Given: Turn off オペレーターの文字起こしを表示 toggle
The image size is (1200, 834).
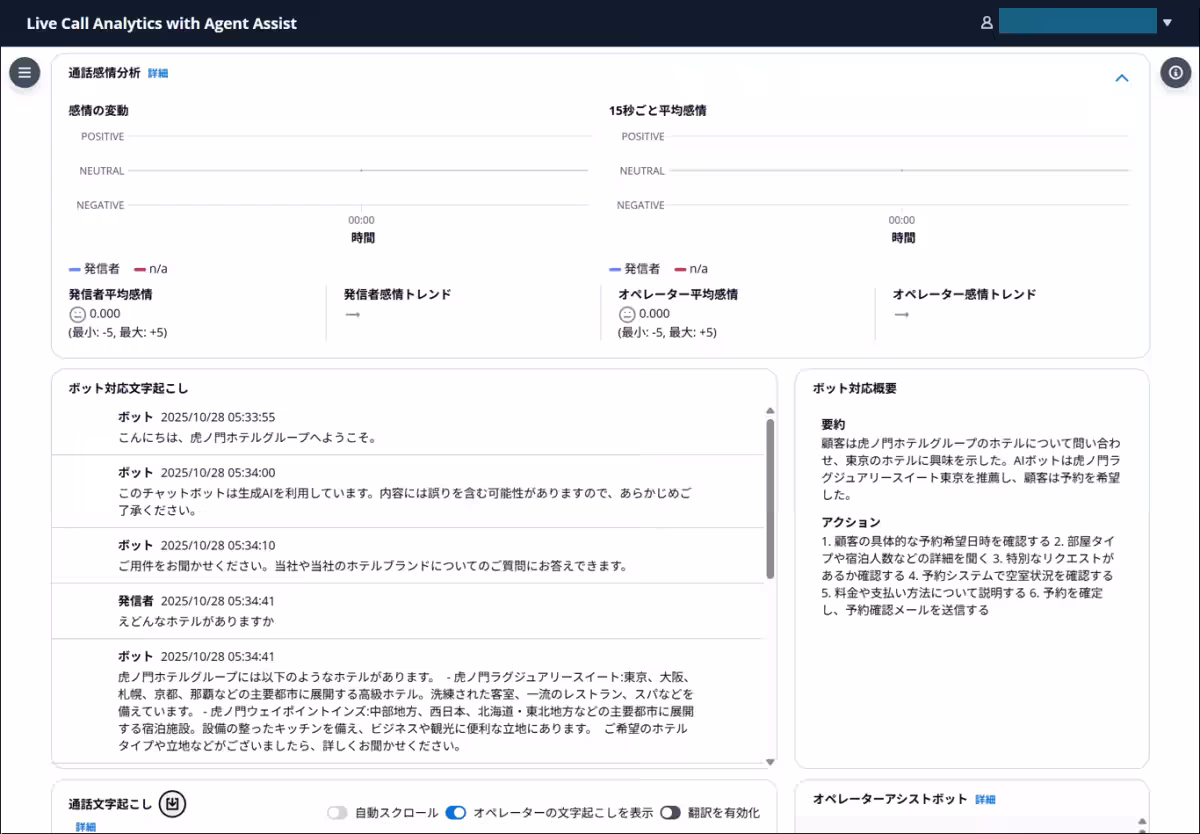Looking at the screenshot, I should 456,813.
